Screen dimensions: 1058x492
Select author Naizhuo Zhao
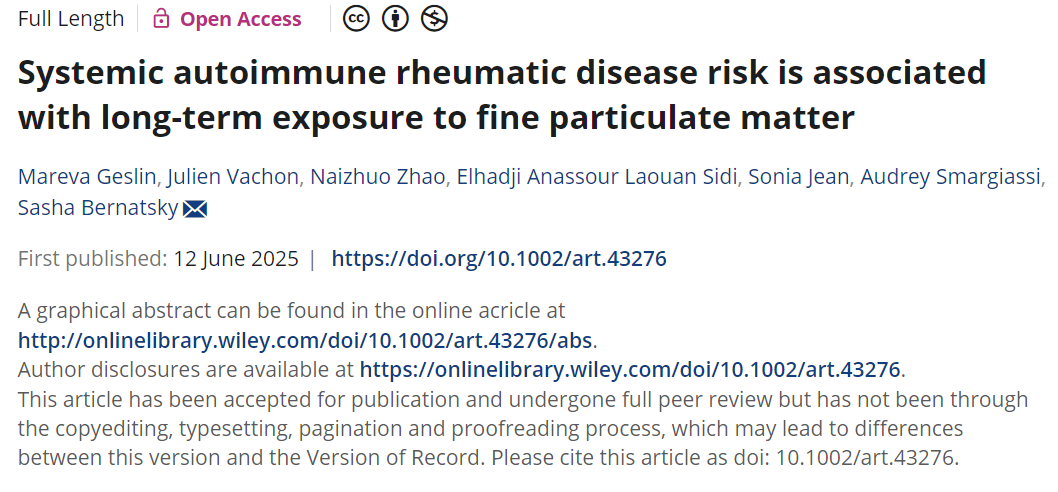point(377,177)
